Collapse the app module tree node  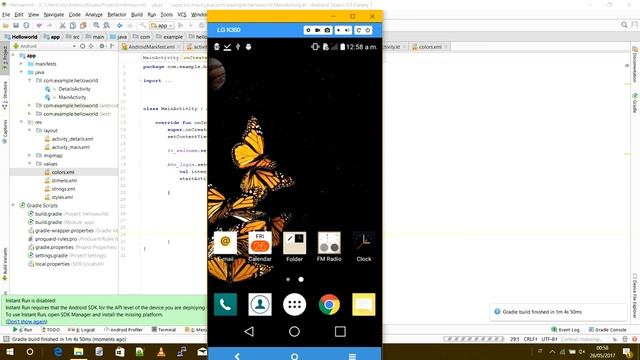click(13, 56)
